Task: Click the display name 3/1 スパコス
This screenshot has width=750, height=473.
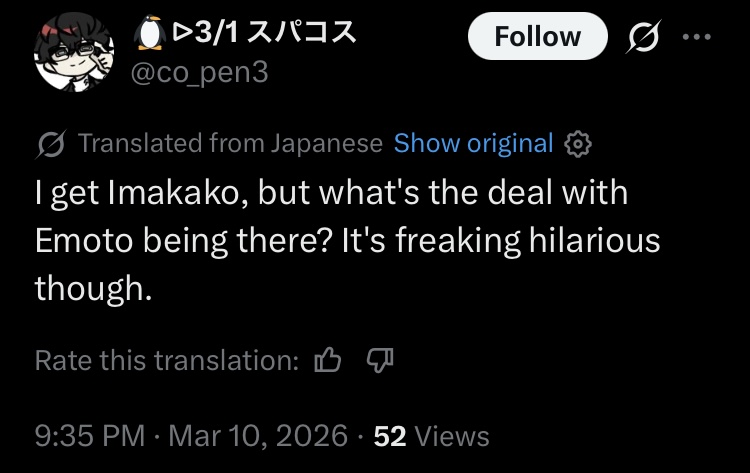Action: (265, 33)
